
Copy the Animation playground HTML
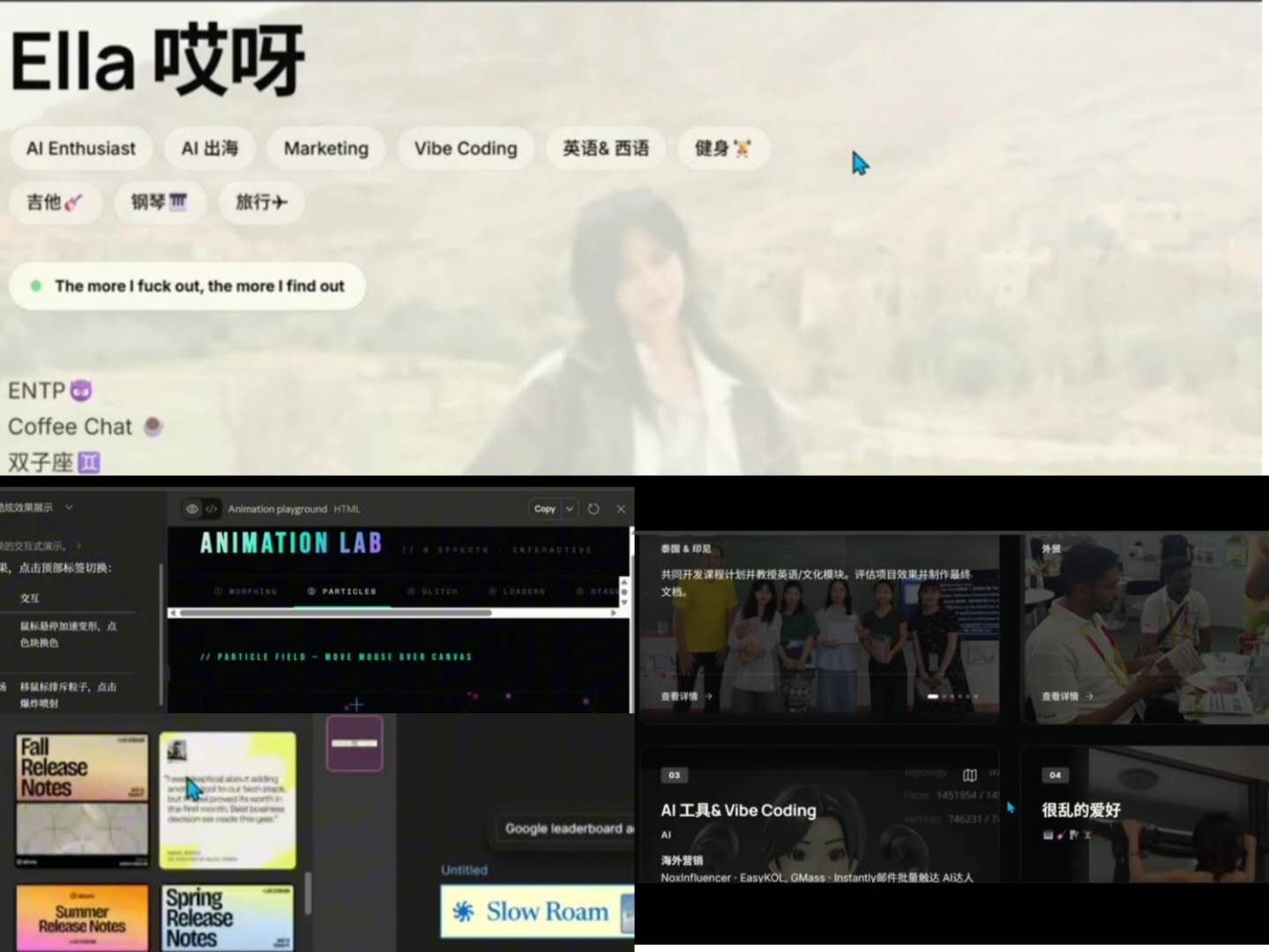coord(545,509)
